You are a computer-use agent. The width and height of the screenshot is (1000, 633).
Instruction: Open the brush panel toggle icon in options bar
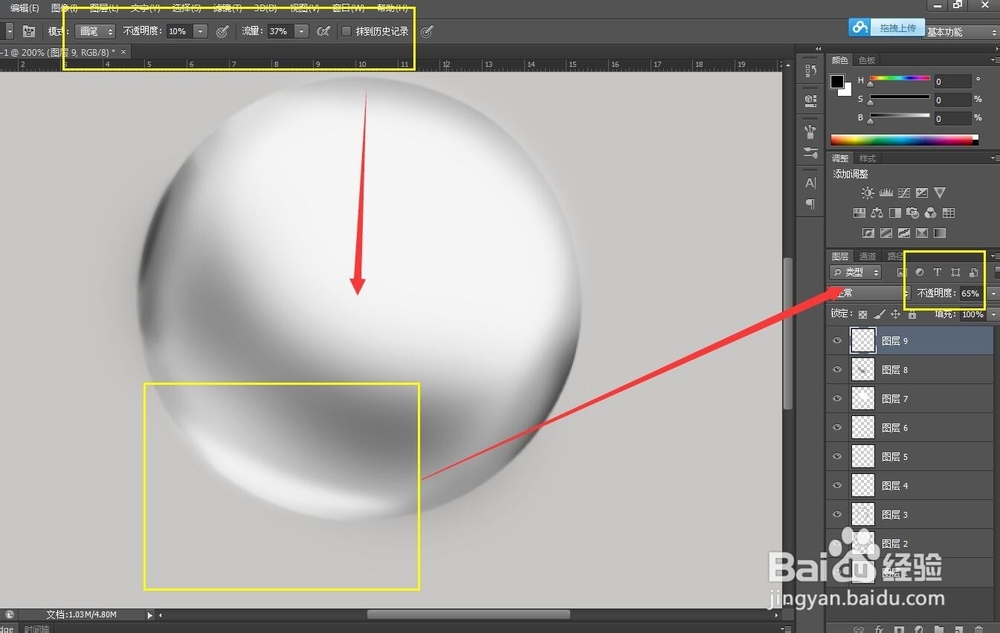[29, 31]
